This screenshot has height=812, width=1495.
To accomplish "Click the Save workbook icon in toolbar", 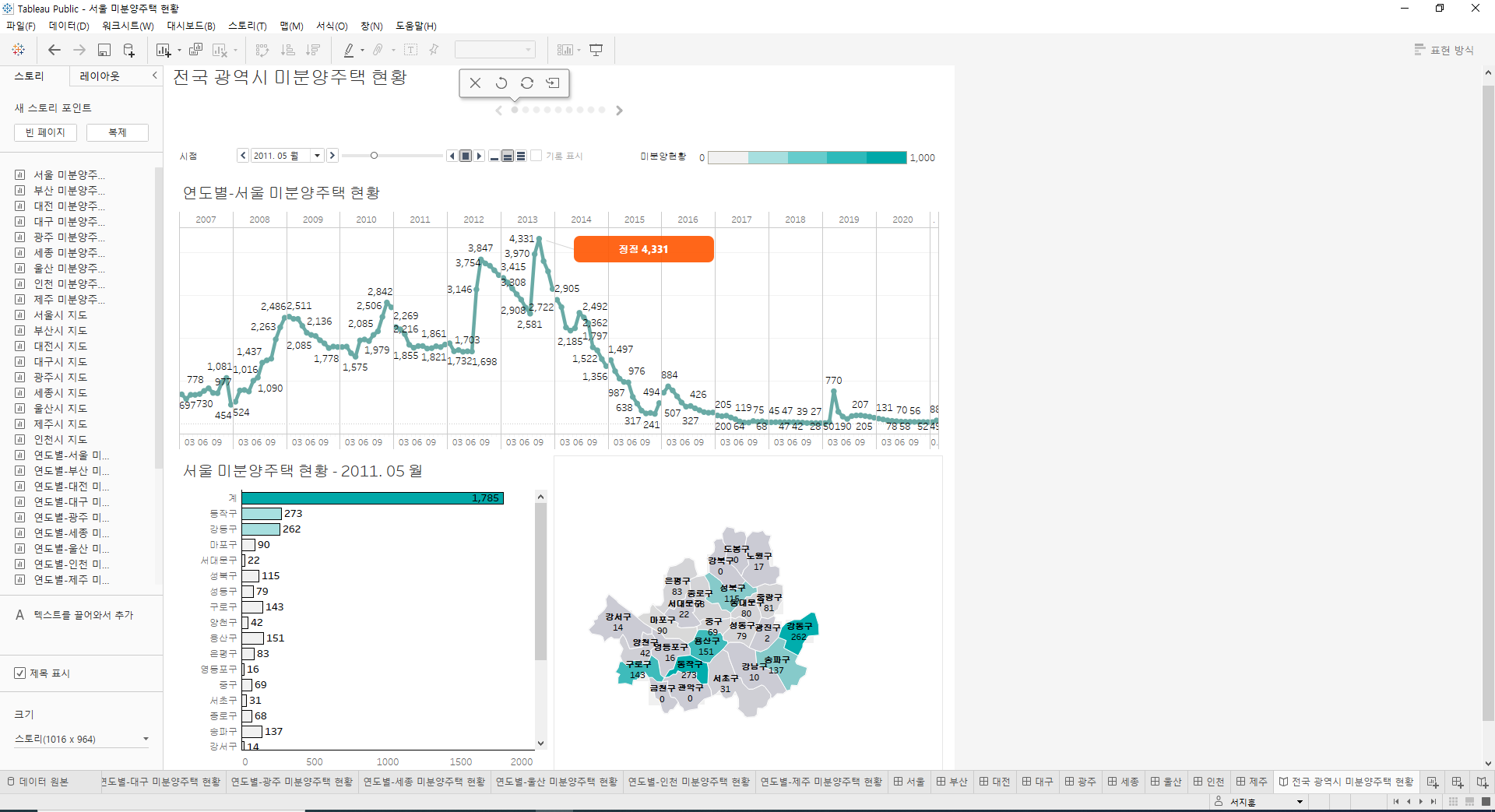I will tap(104, 50).
